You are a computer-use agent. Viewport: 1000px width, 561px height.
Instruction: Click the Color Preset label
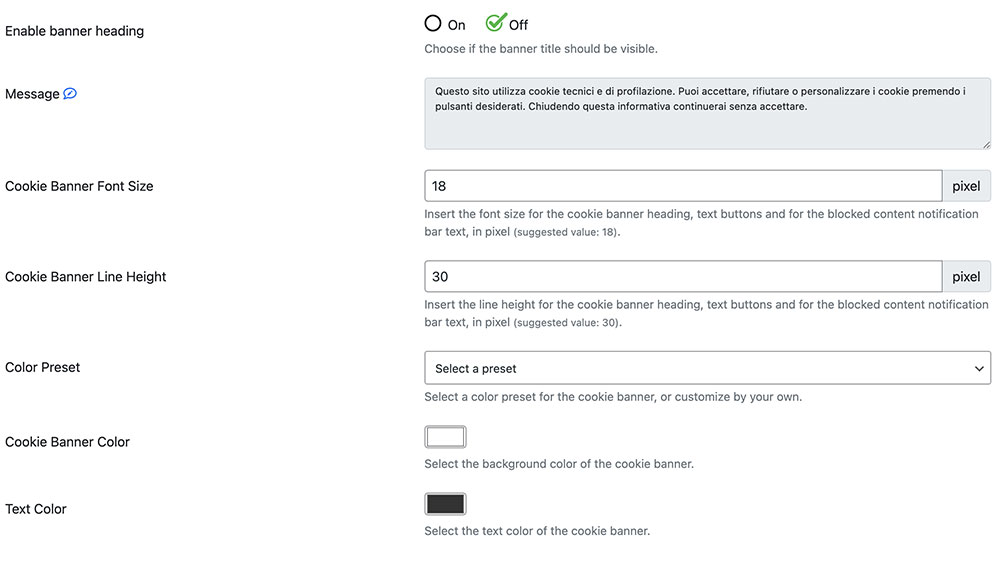coord(43,367)
